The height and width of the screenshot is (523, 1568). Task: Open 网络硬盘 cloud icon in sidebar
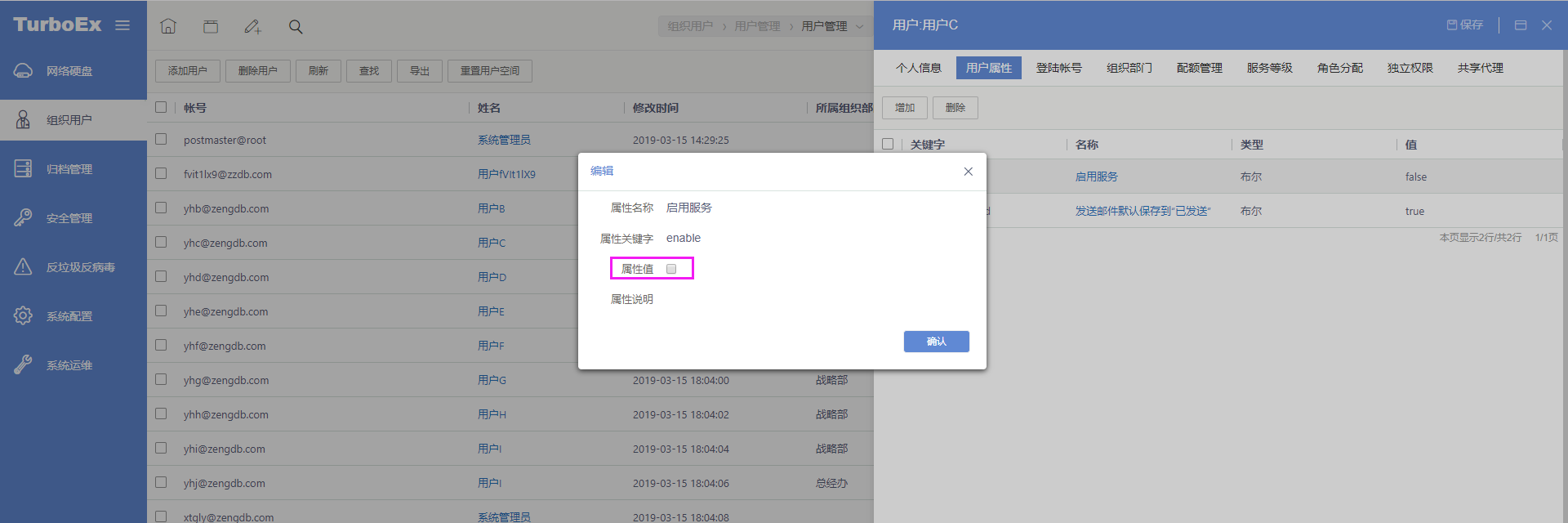[x=23, y=71]
